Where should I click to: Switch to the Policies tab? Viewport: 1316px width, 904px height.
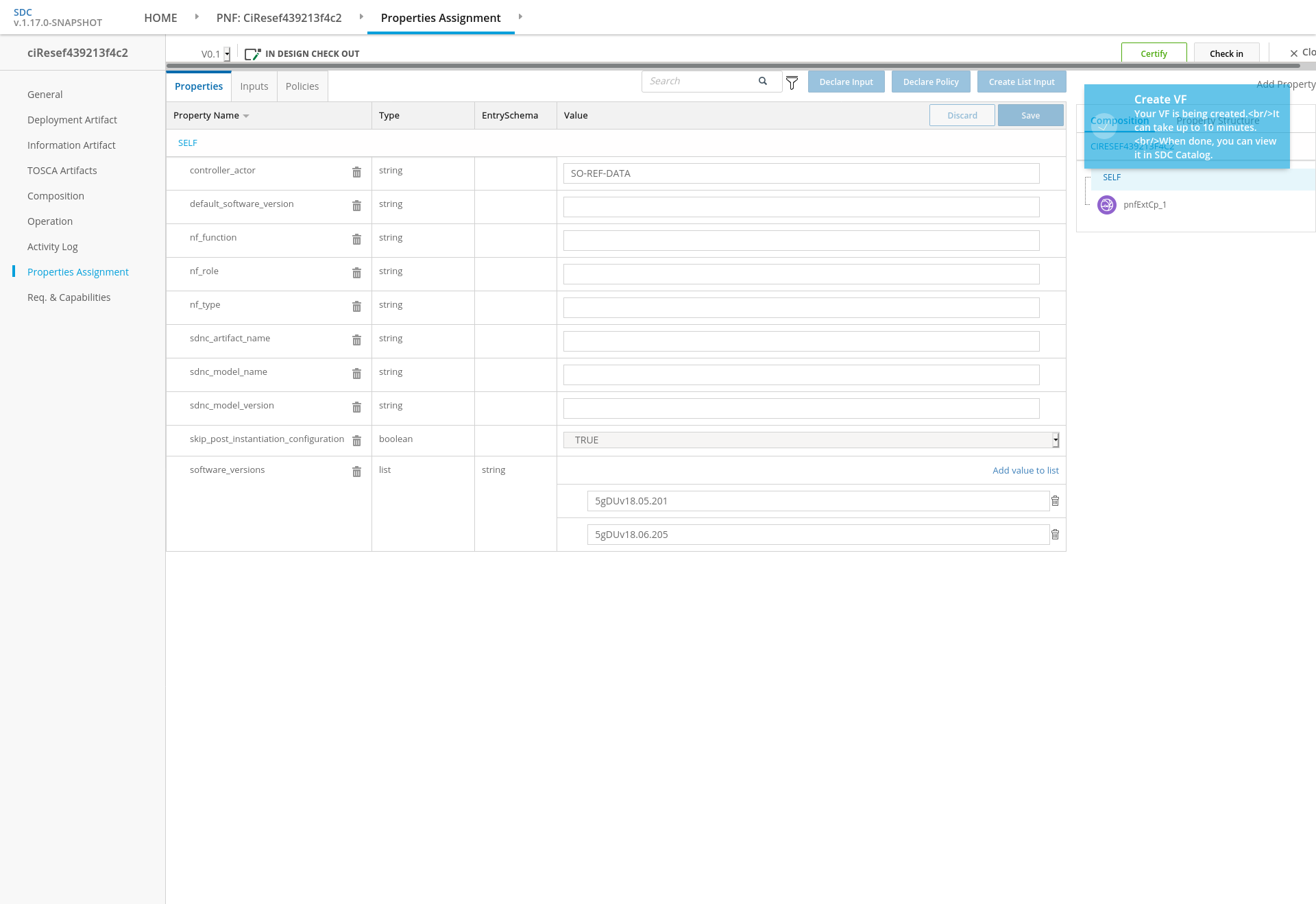[302, 86]
